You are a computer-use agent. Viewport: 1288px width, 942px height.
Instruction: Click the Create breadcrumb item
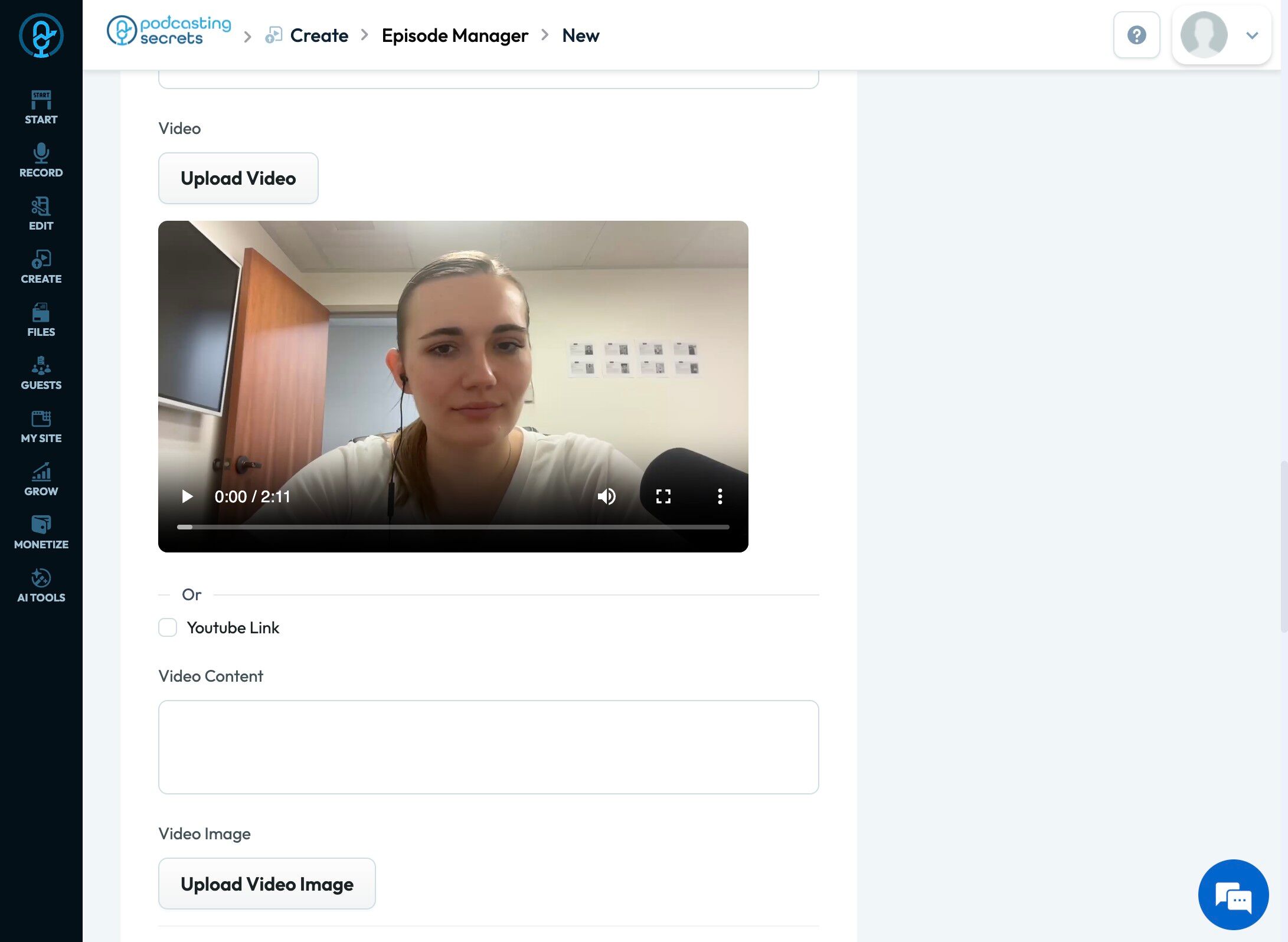pos(319,35)
